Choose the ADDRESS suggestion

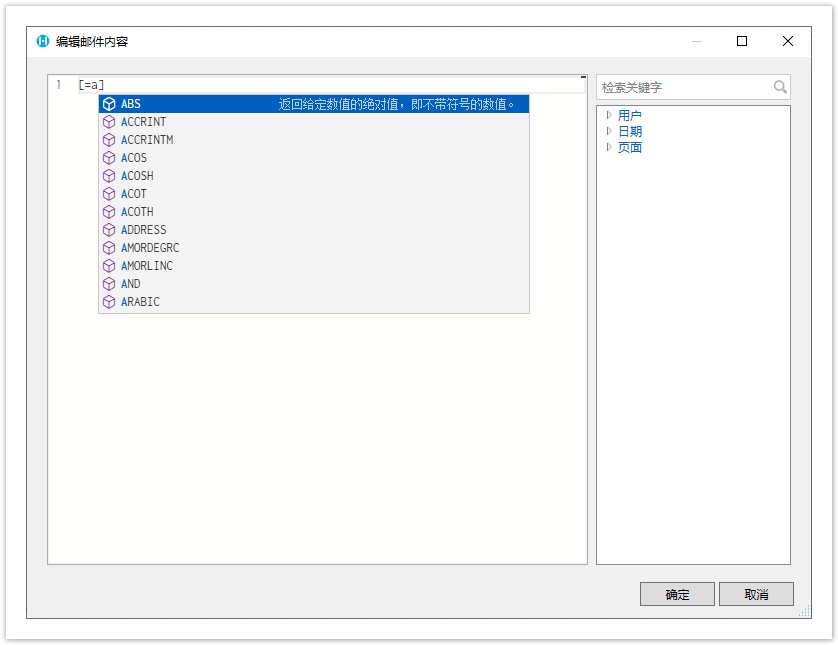click(x=314, y=230)
